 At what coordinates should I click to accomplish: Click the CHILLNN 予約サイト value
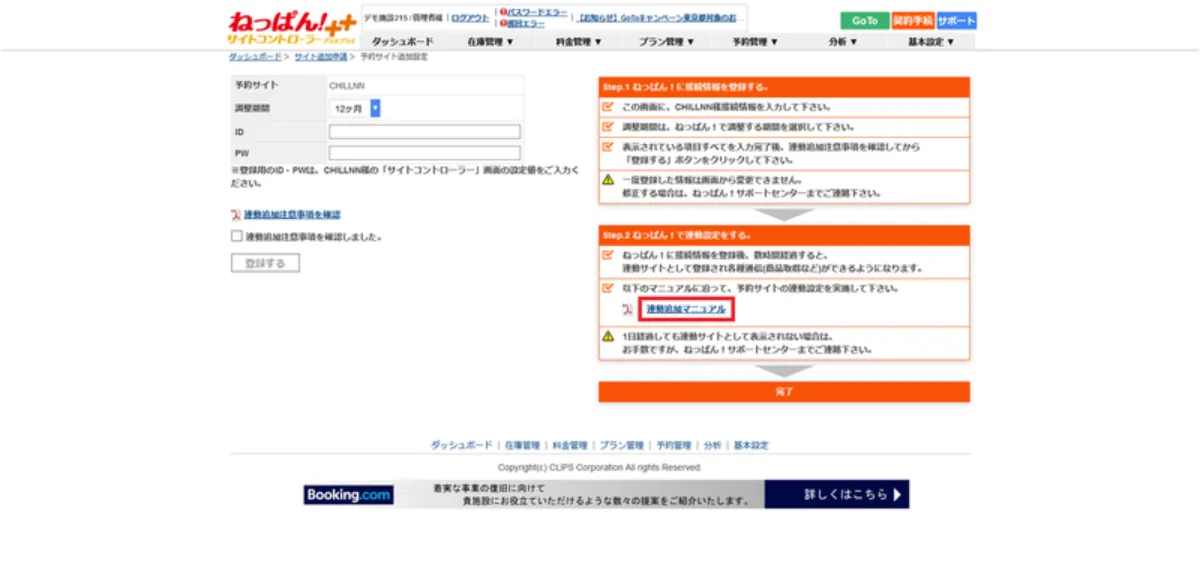347,86
